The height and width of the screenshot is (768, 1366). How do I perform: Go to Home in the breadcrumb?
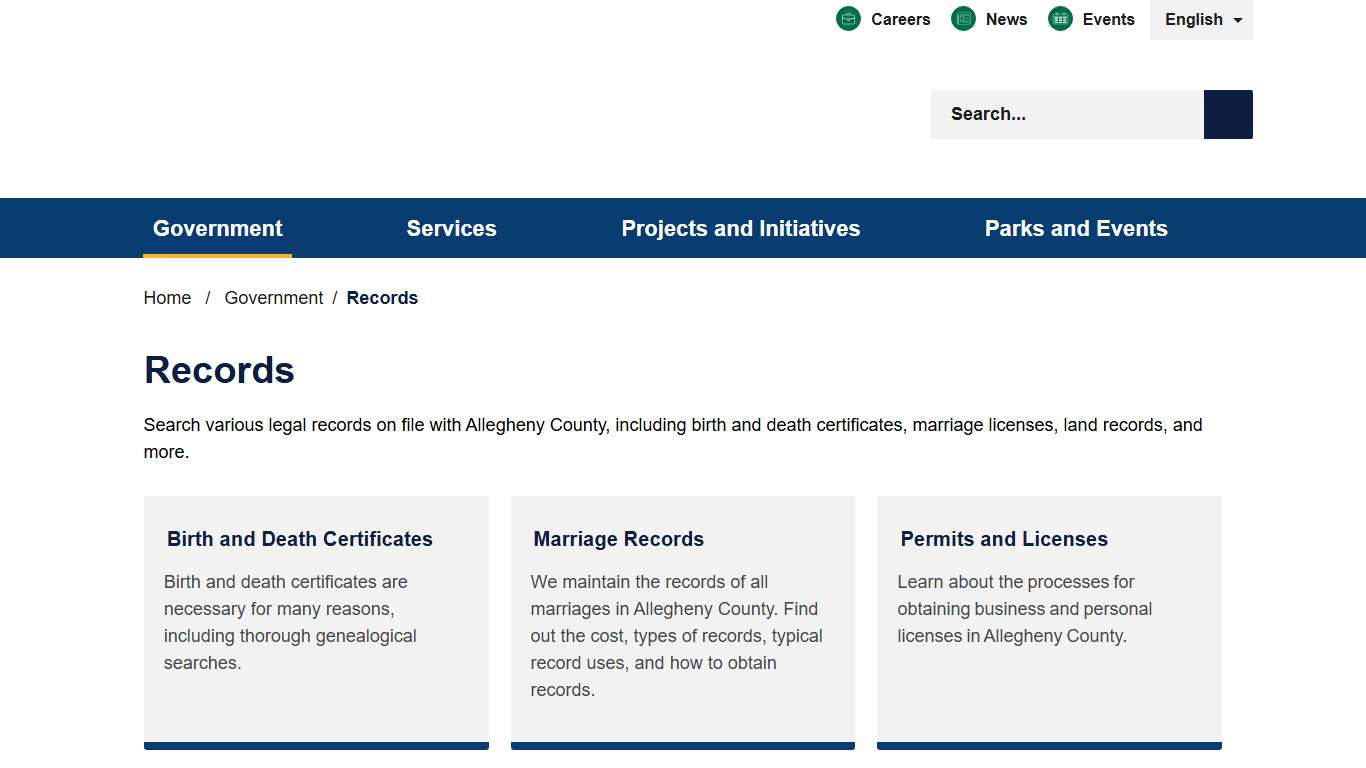pos(167,298)
